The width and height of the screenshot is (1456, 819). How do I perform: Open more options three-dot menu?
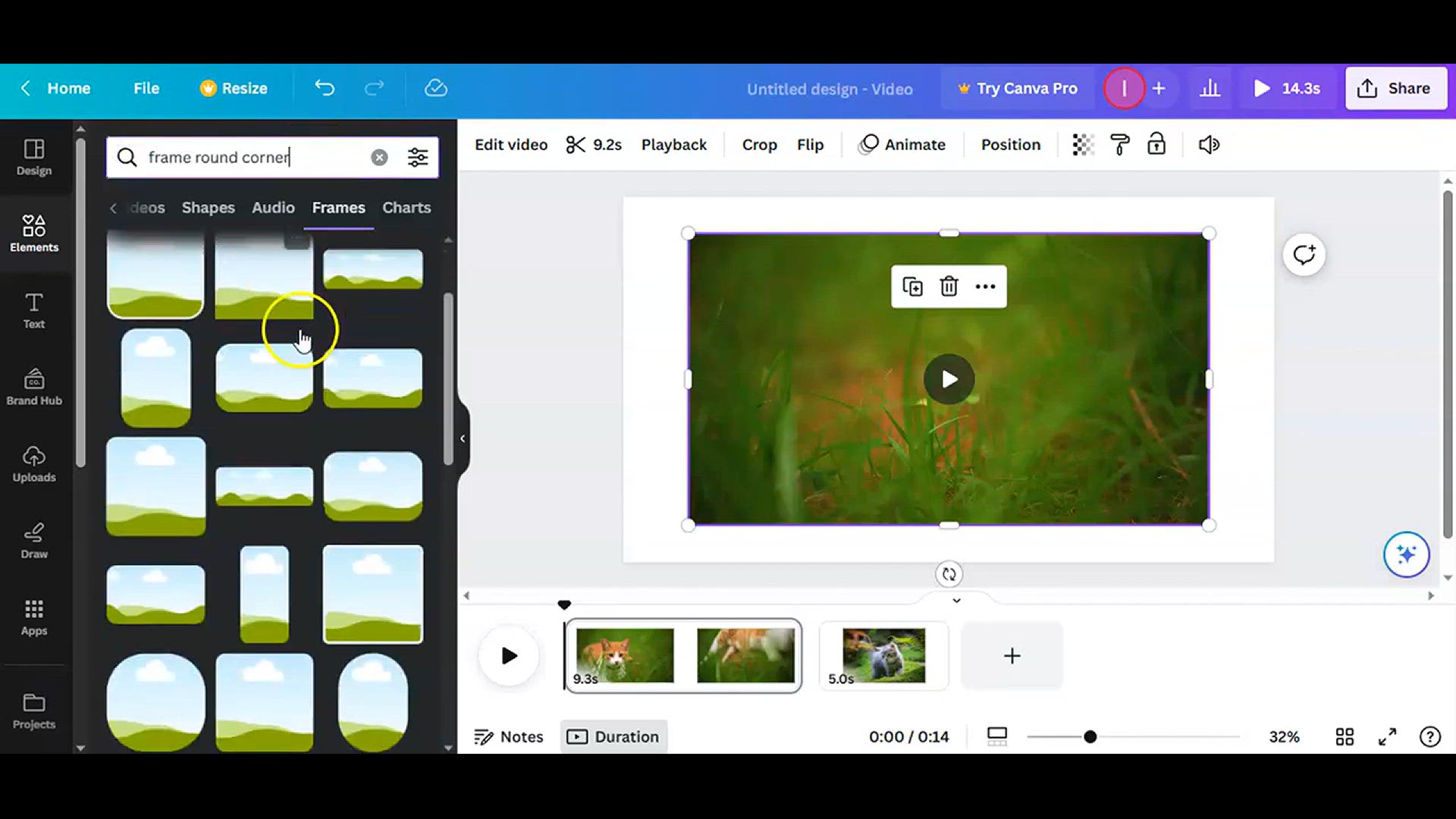click(x=985, y=287)
